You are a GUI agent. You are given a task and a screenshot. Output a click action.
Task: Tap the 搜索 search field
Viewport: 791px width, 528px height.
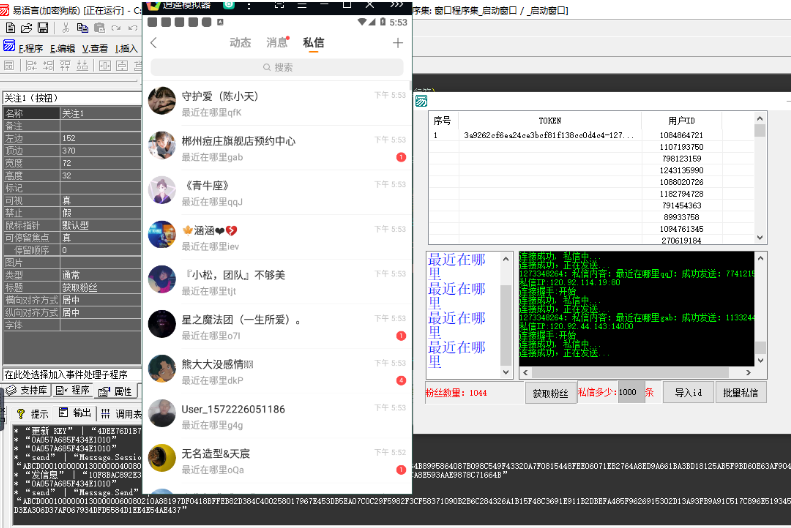277,68
